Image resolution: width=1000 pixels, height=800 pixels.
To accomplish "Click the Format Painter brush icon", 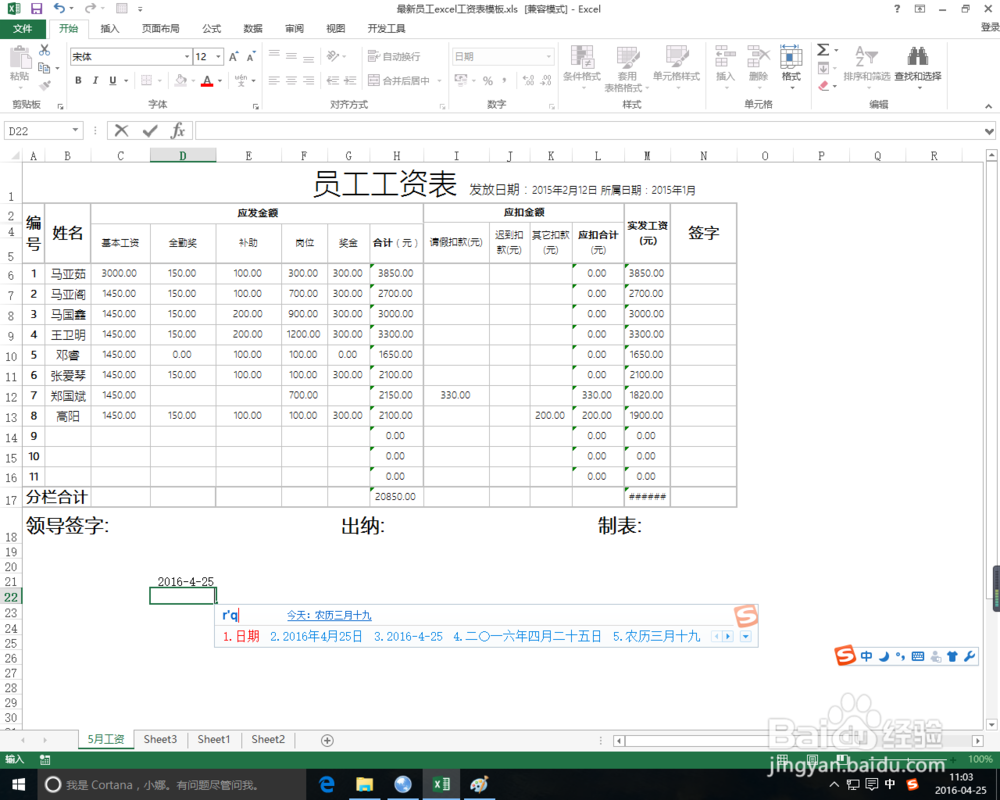I will click(44, 84).
